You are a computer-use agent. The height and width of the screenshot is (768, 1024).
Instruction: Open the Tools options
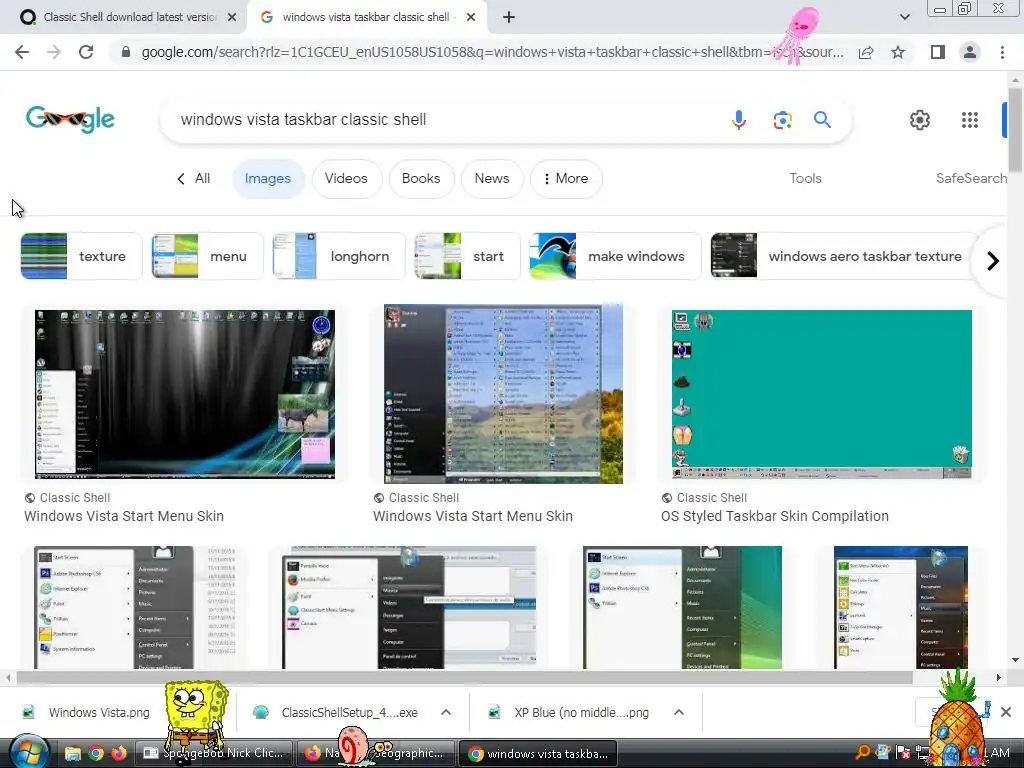pyautogui.click(x=805, y=178)
